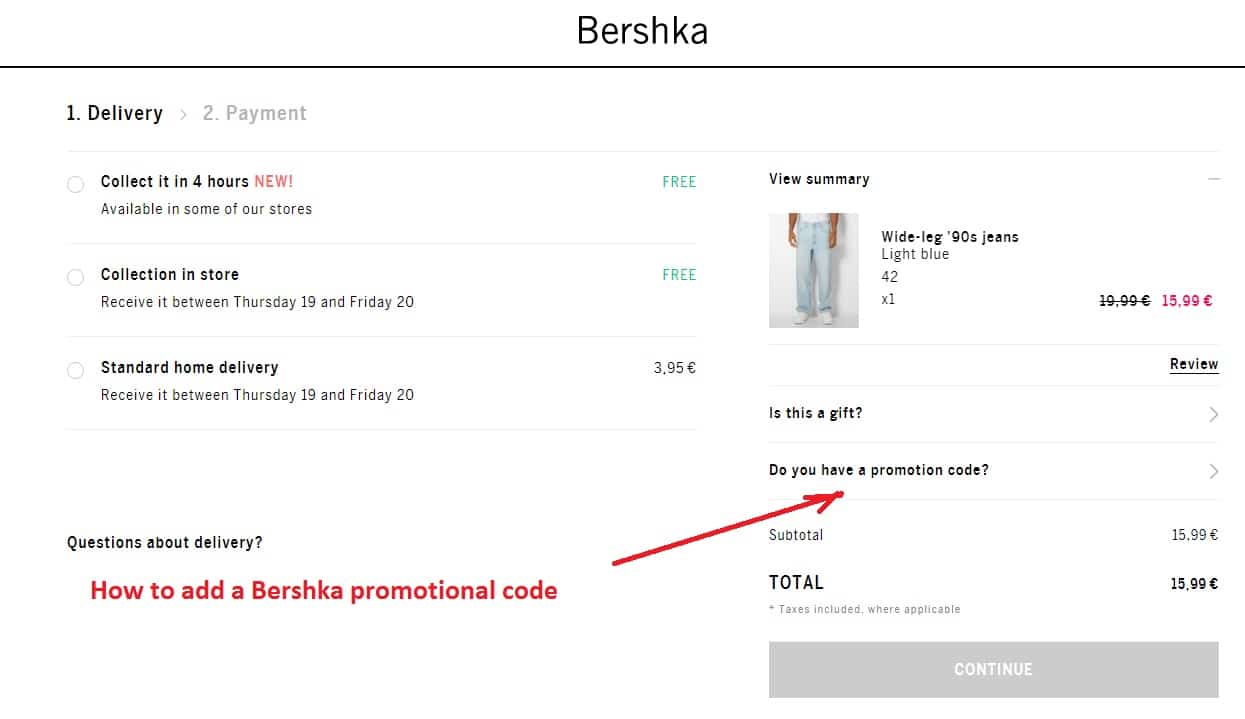The image size is (1245, 719).
Task: Click the discounted price 15,99 €
Action: (1185, 300)
